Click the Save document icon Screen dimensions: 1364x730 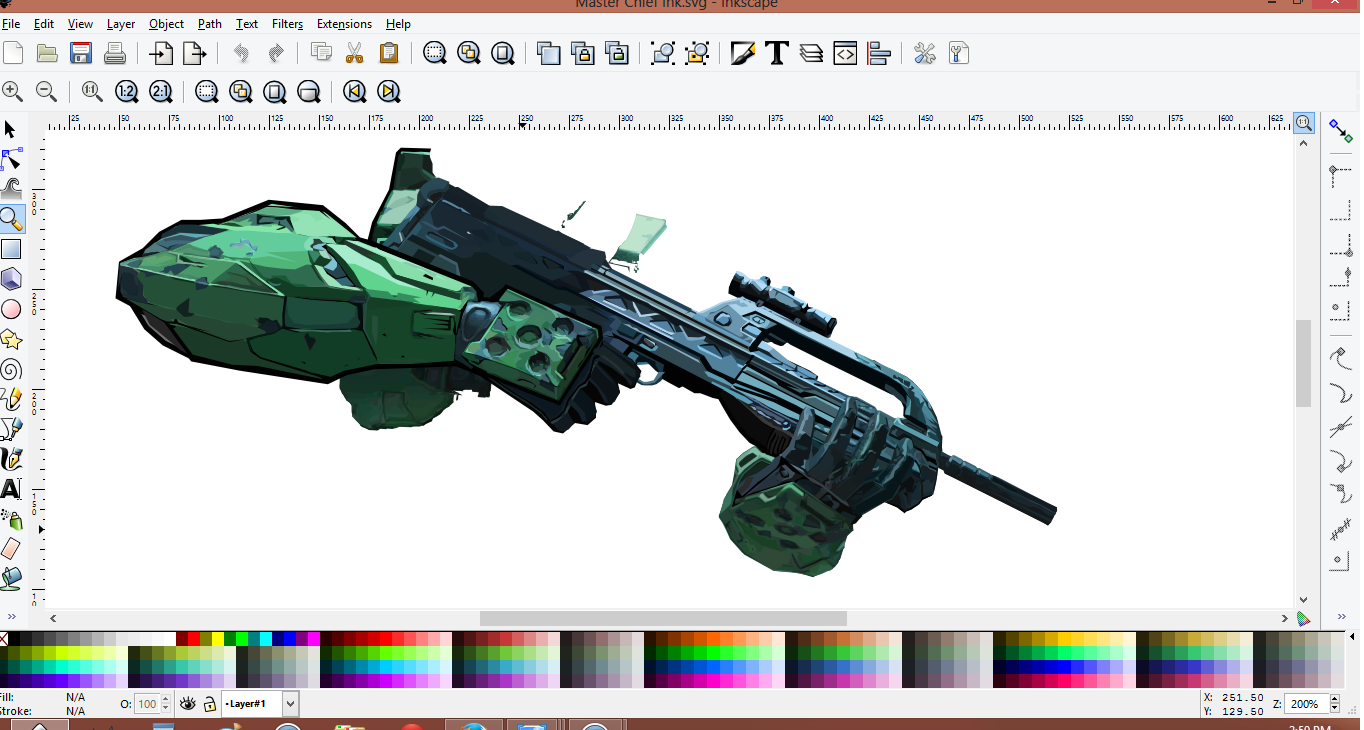[80, 53]
